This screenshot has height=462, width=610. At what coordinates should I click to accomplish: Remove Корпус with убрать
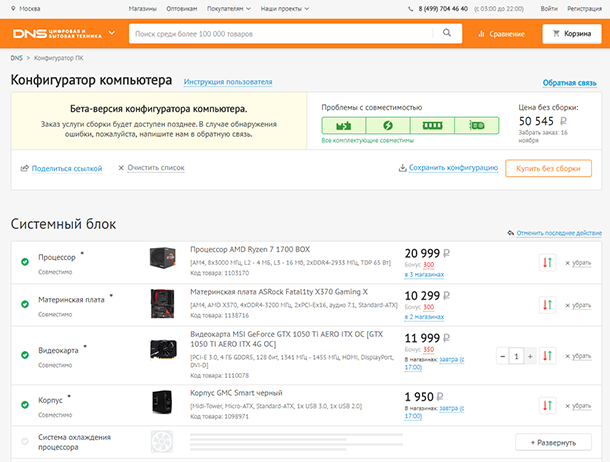coord(581,406)
